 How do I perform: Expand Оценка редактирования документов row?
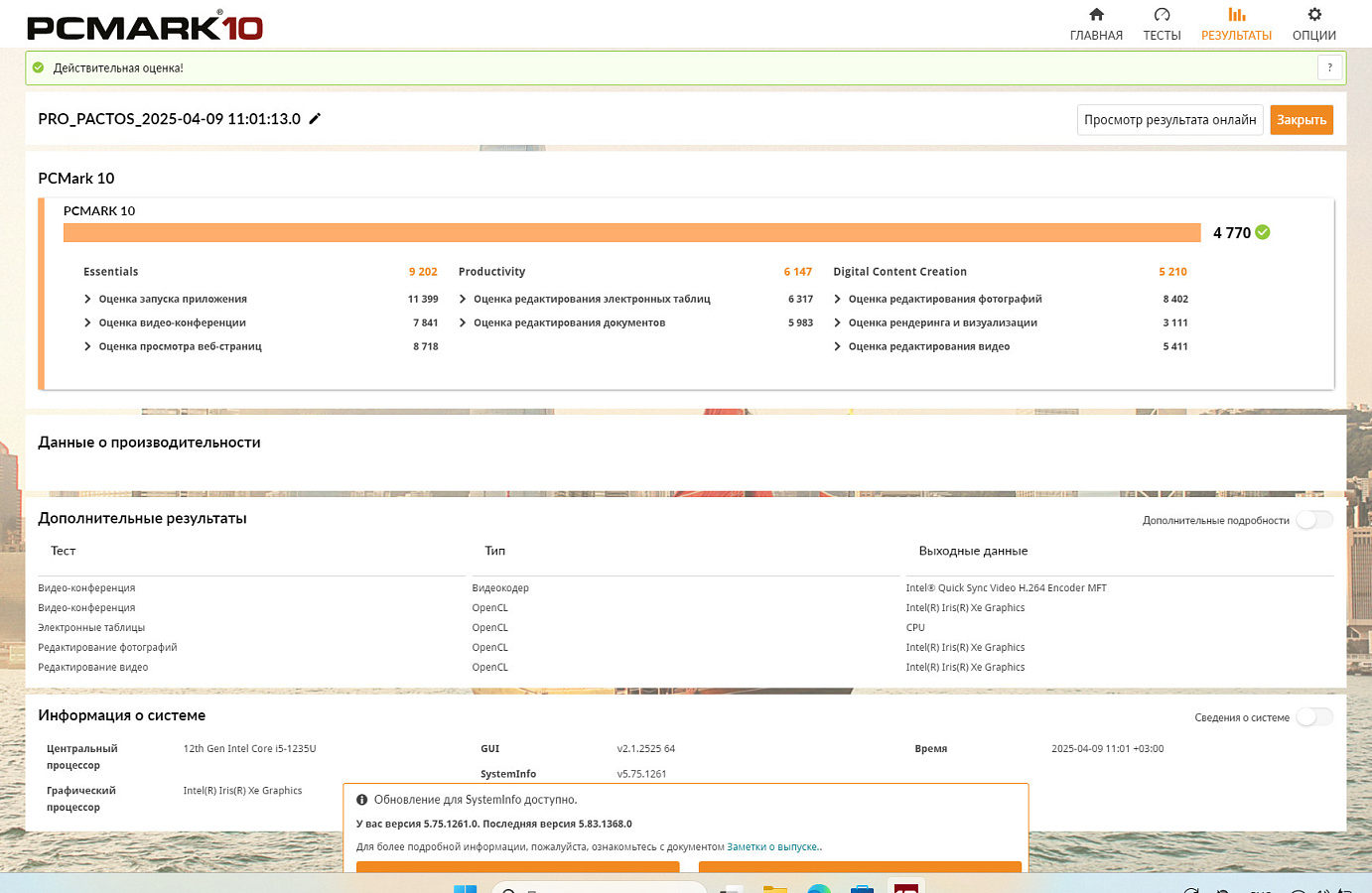463,322
